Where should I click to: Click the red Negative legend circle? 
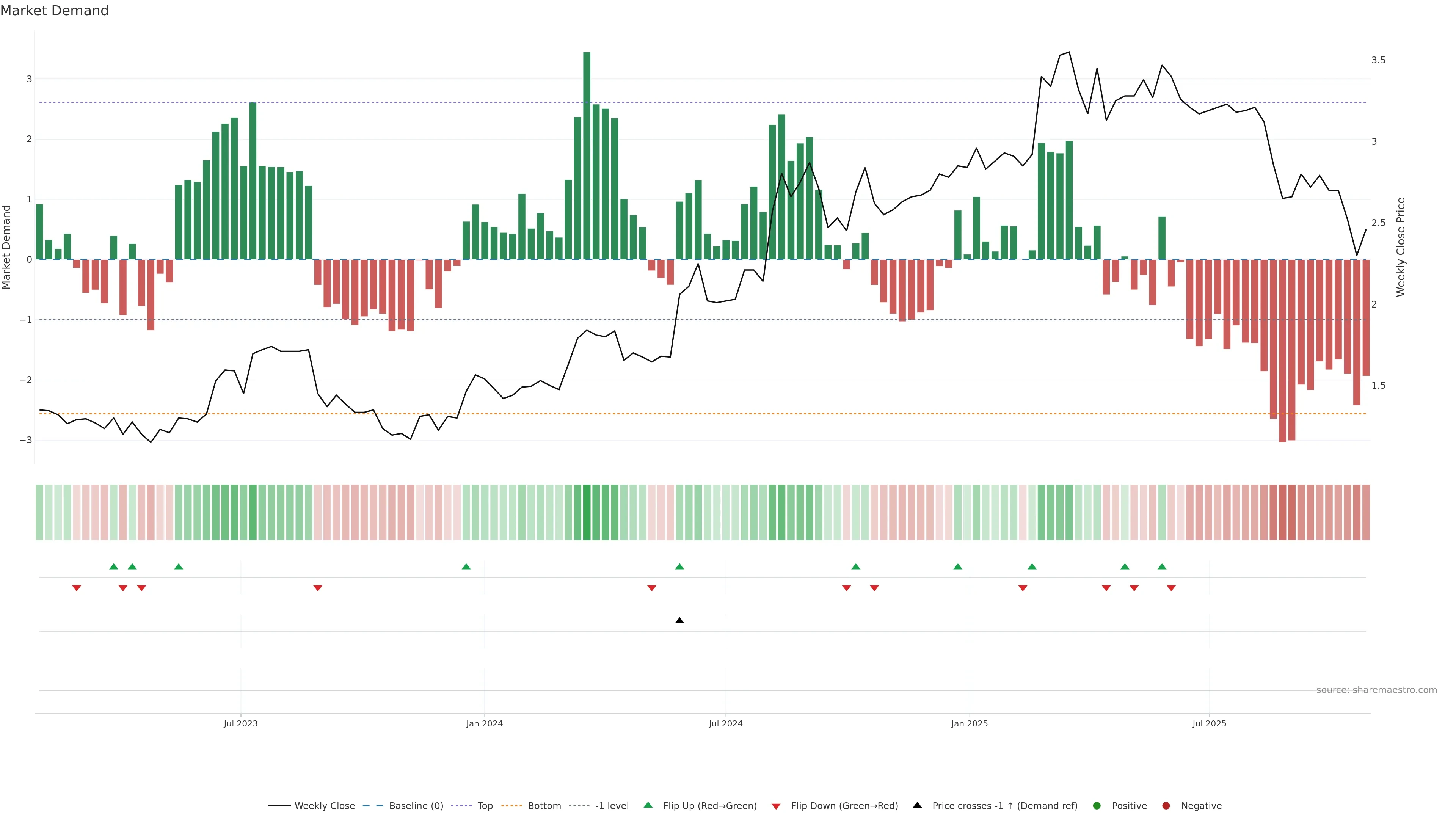coord(1166,805)
